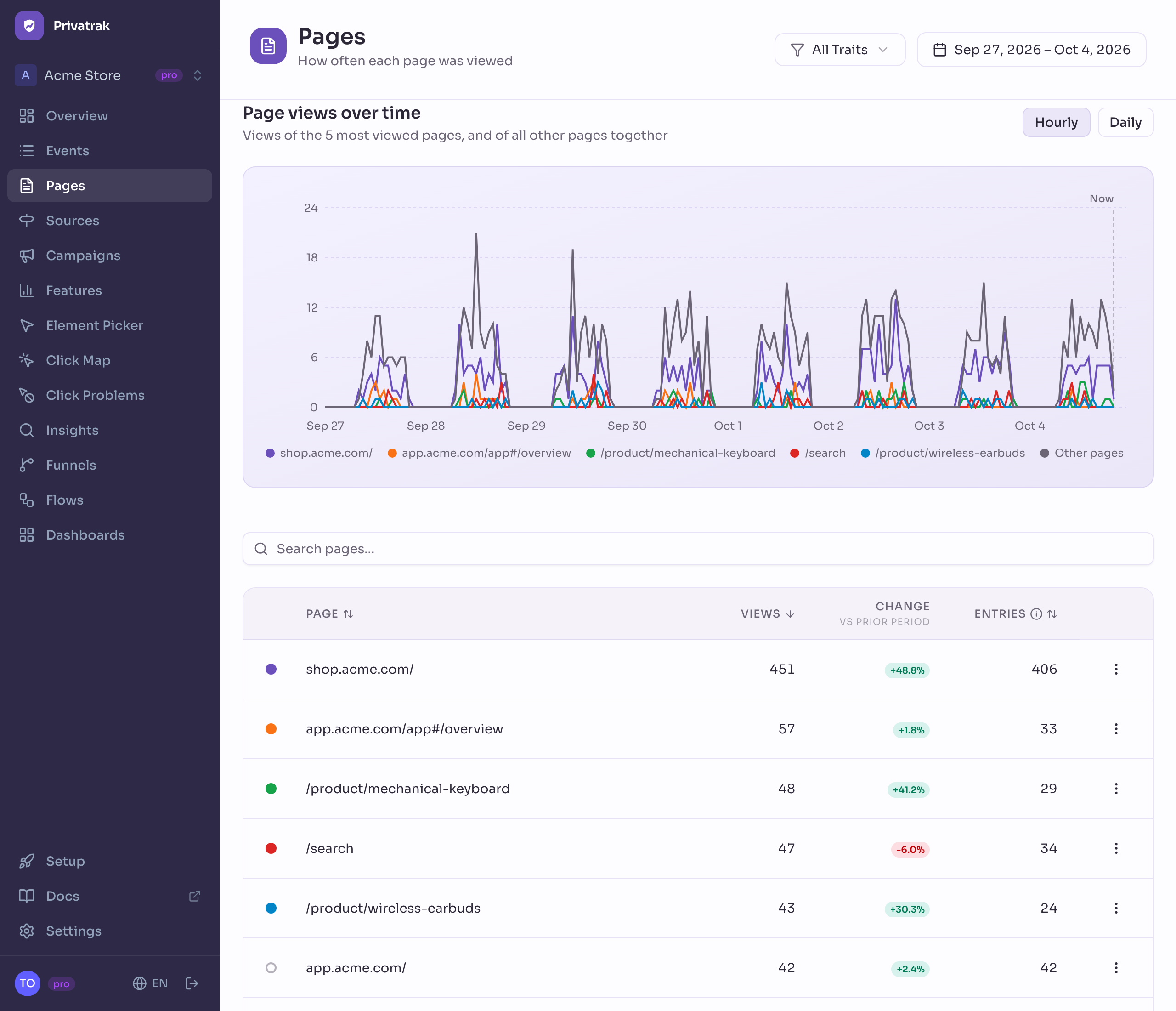Toggle /product/wireless-earbuds legend entry

coord(943,453)
